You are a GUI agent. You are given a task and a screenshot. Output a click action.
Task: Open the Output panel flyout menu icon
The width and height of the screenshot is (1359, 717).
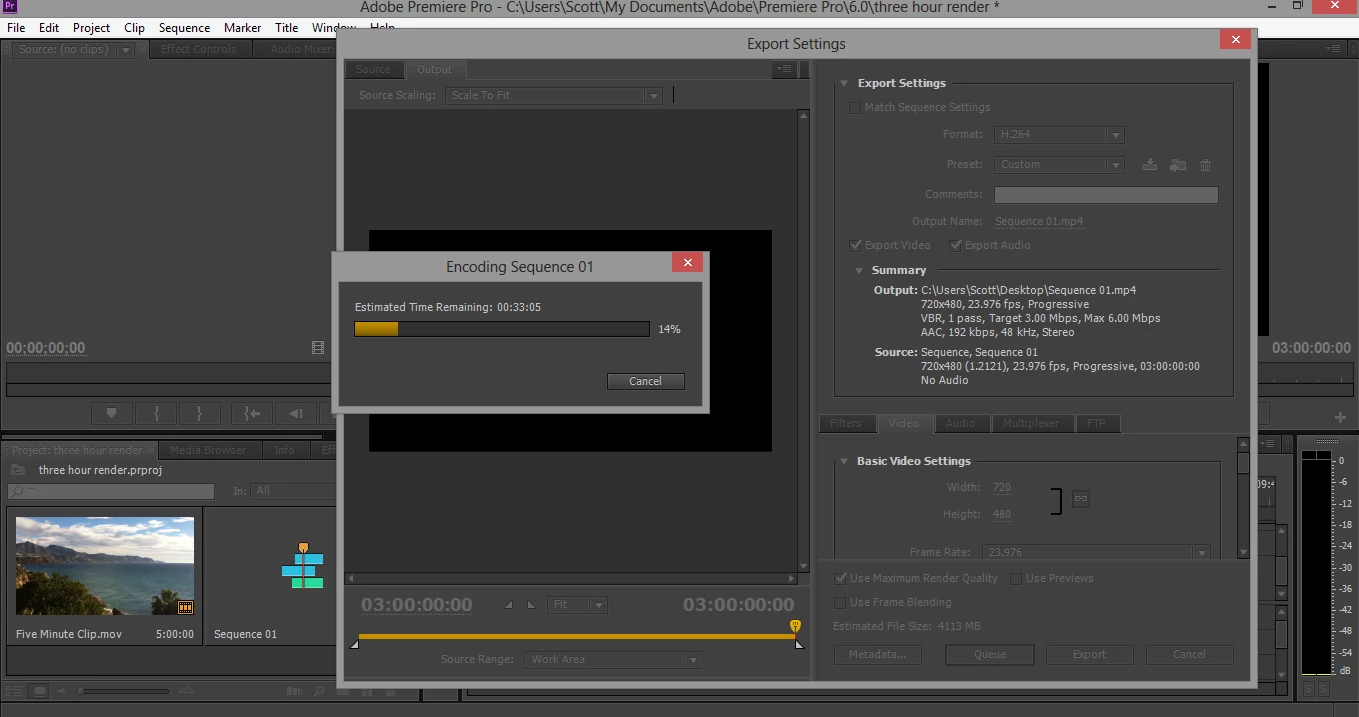[784, 69]
